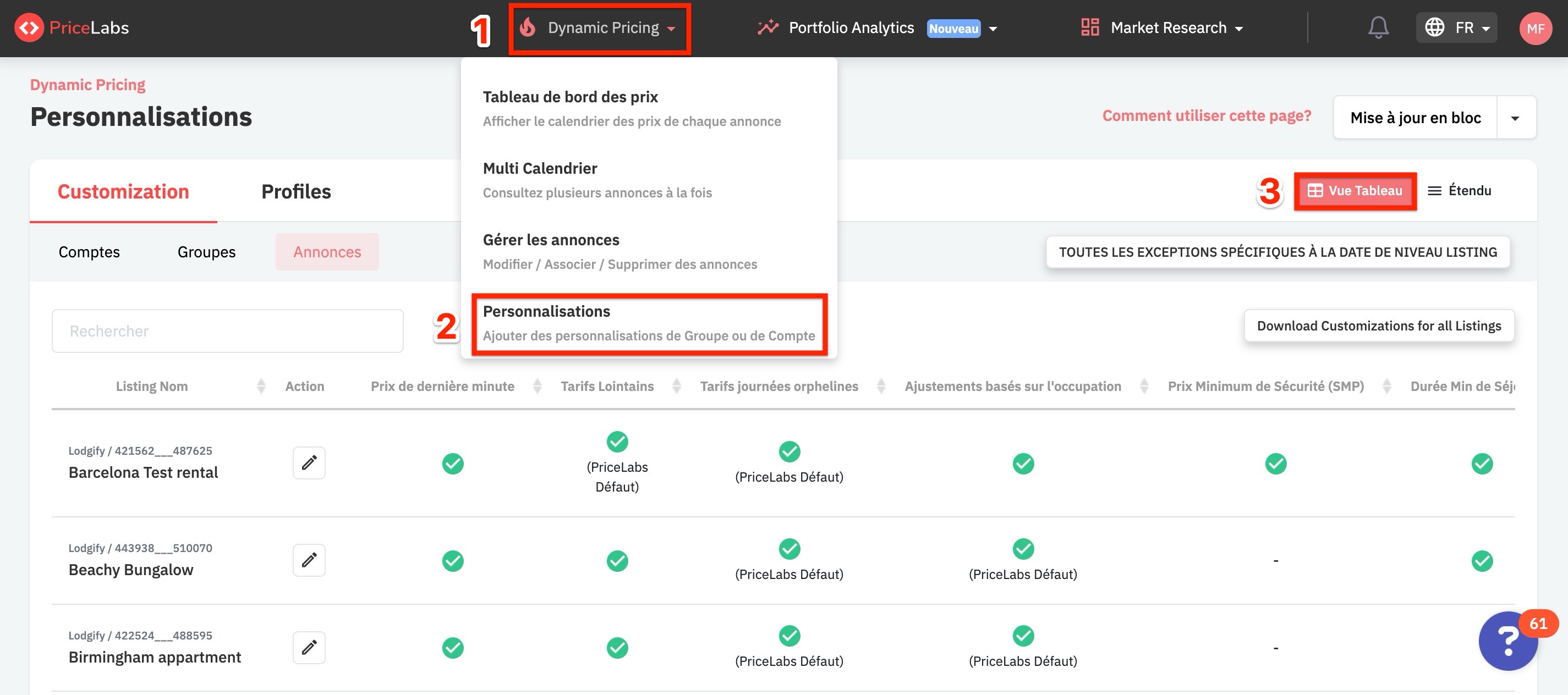Image resolution: width=1568 pixels, height=695 pixels.
Task: Click Birmingham appartment last-minute checkmark
Action: (453, 648)
